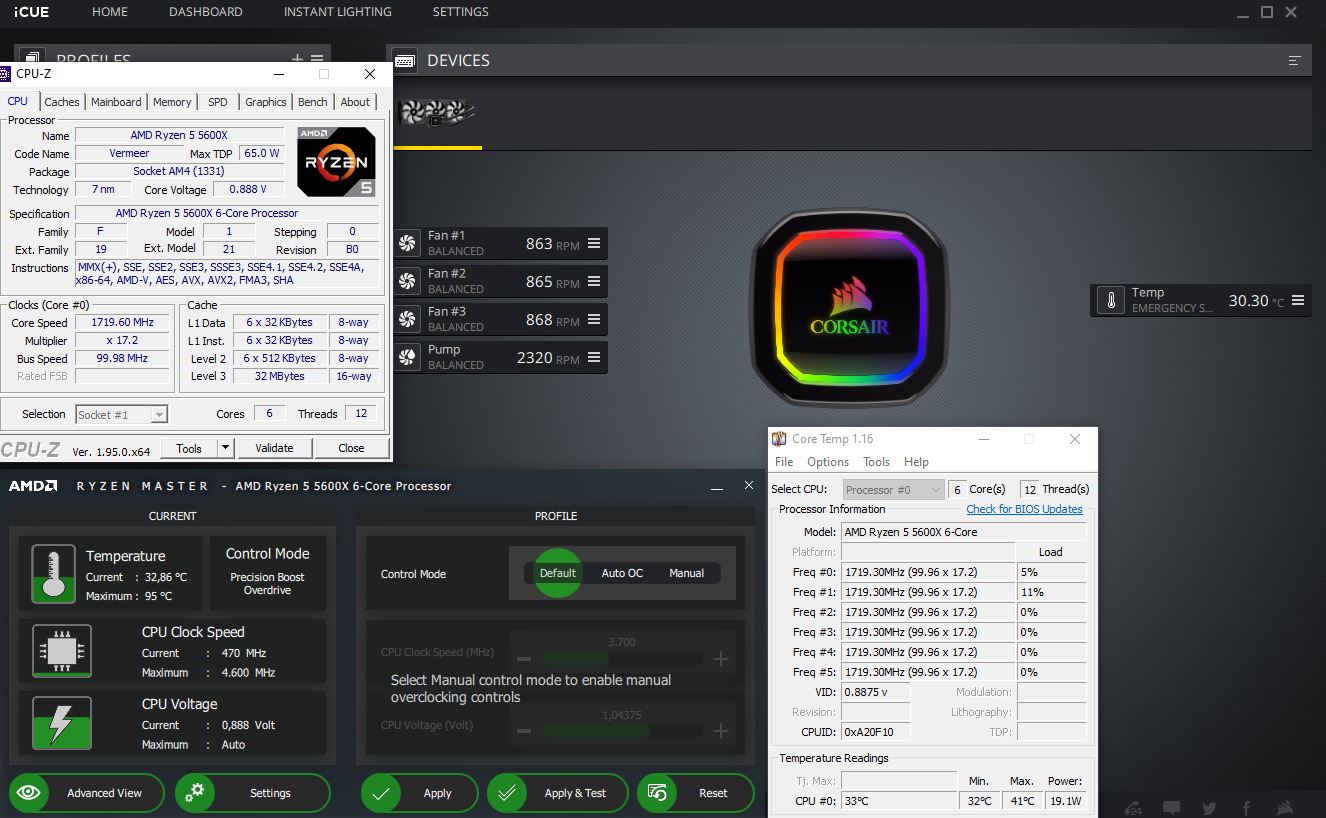Open the Bench tab in CPU-Z

click(312, 102)
